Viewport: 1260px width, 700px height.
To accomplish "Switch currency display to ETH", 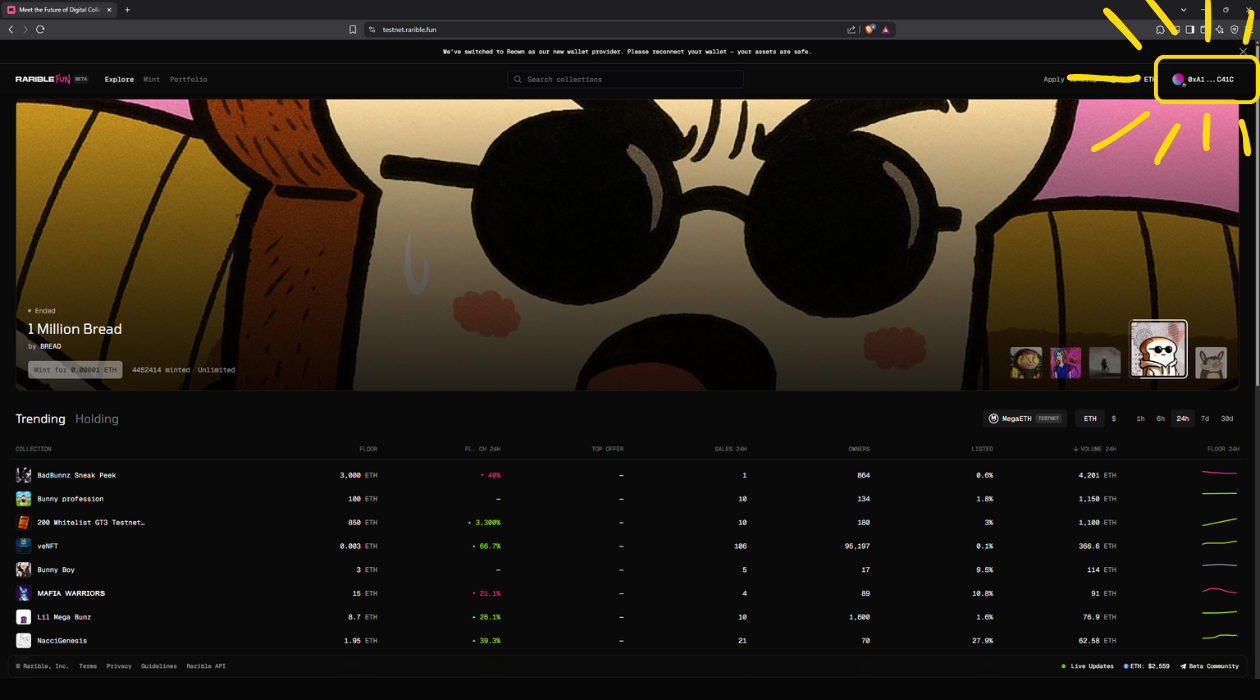I will tap(1090, 419).
